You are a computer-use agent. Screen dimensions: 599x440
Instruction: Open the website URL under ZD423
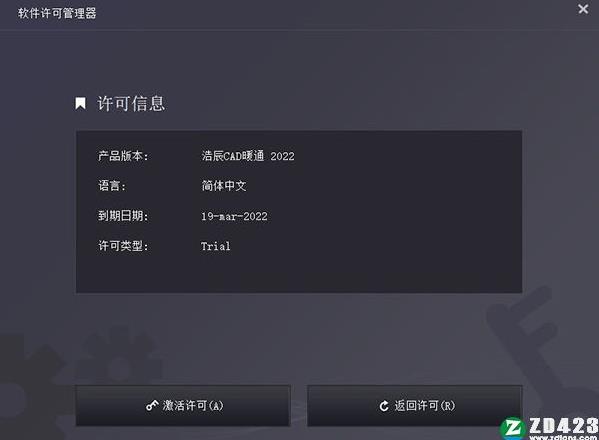(563, 437)
